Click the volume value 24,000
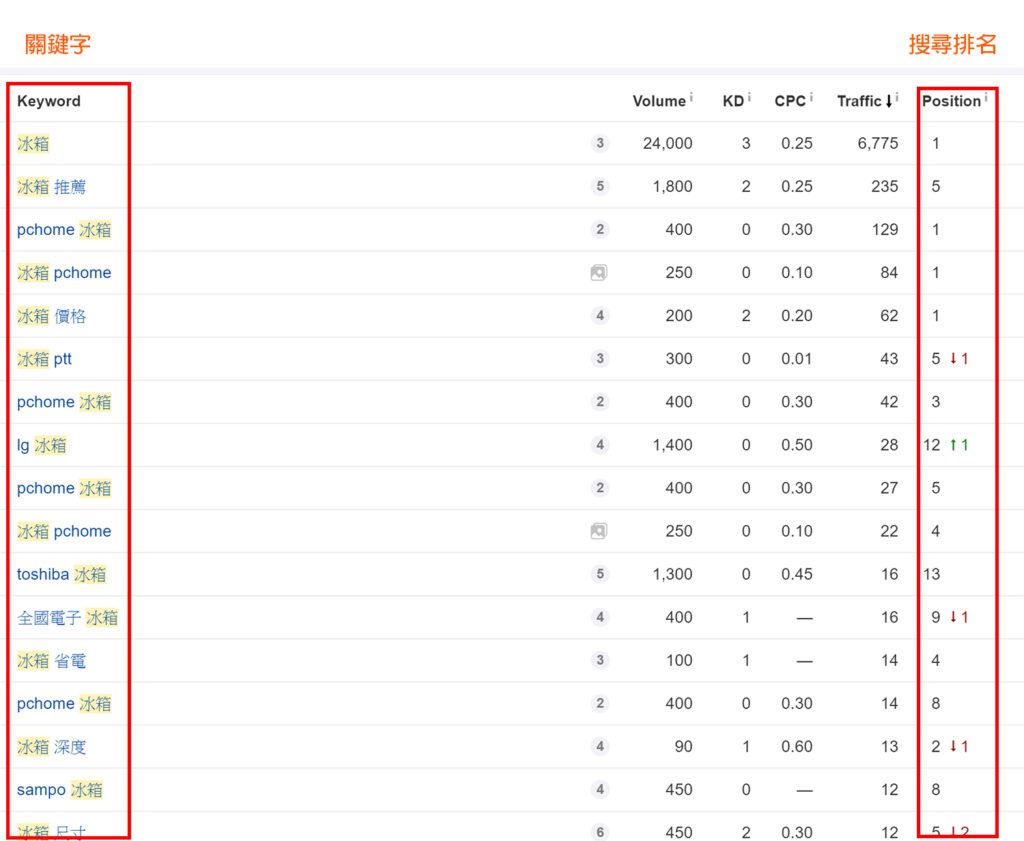Screen dimensions: 1024x841 pos(667,143)
